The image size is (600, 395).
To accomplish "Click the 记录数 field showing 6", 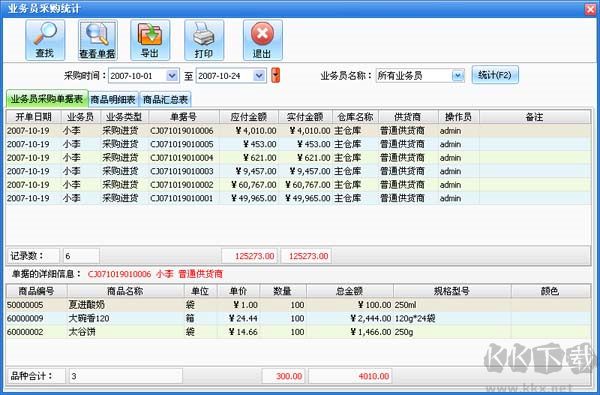I will click(x=81, y=256).
